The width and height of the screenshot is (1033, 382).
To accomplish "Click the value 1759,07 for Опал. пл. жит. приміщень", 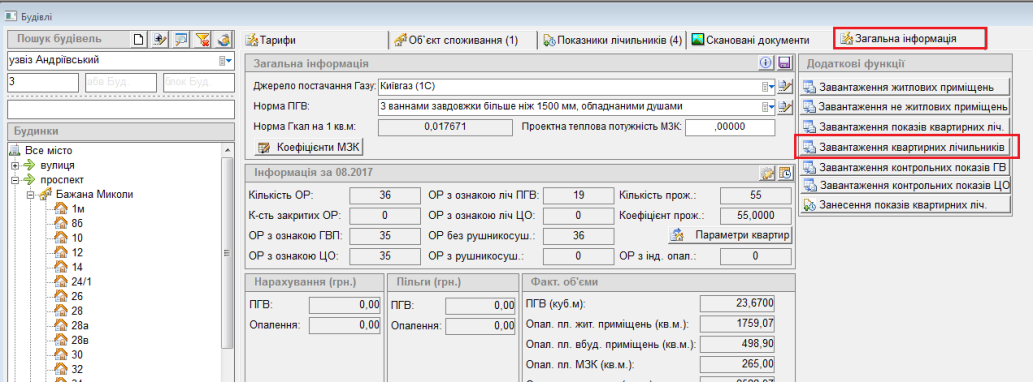I will tap(737, 324).
